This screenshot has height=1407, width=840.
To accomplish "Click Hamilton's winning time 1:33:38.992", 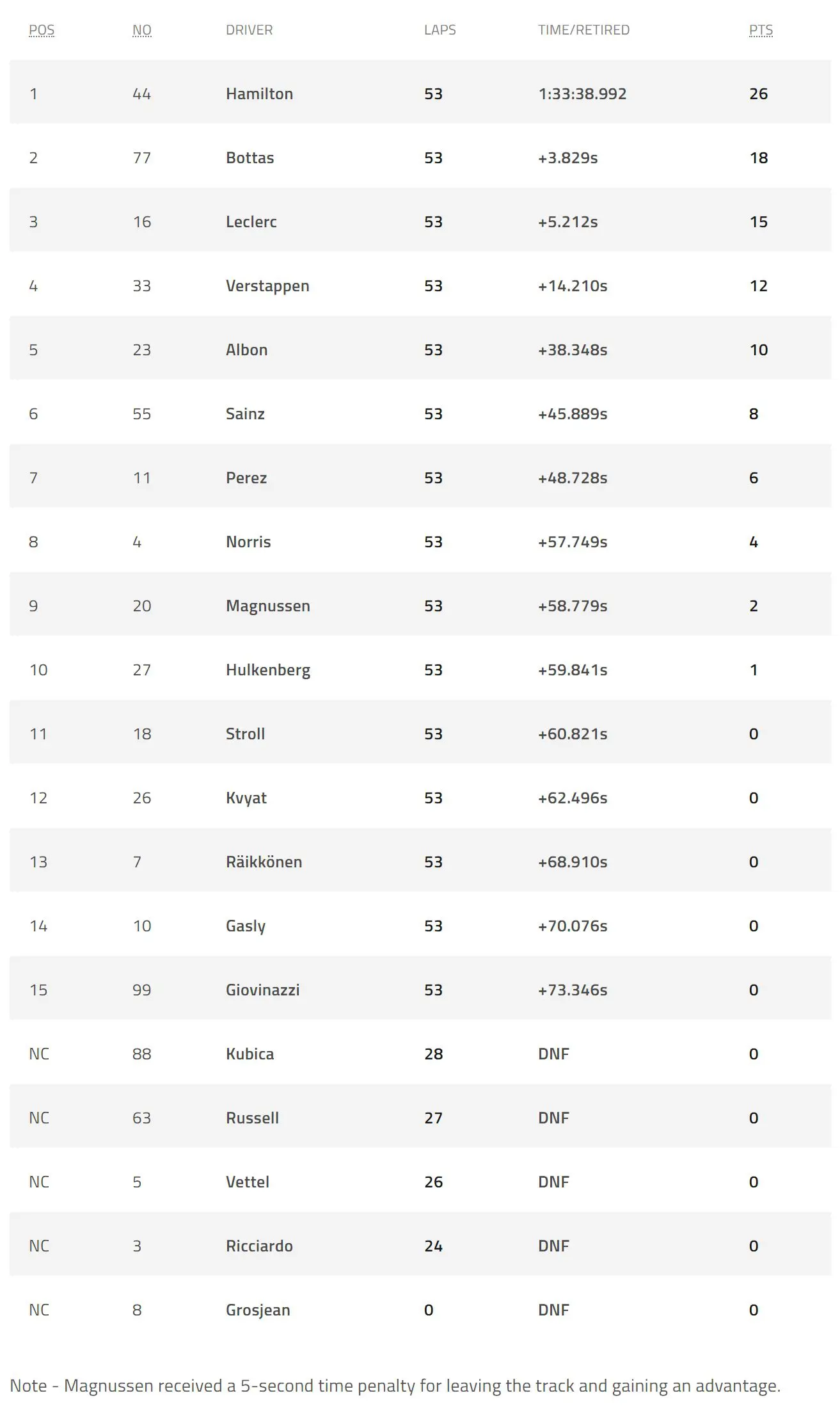I will tap(582, 94).
